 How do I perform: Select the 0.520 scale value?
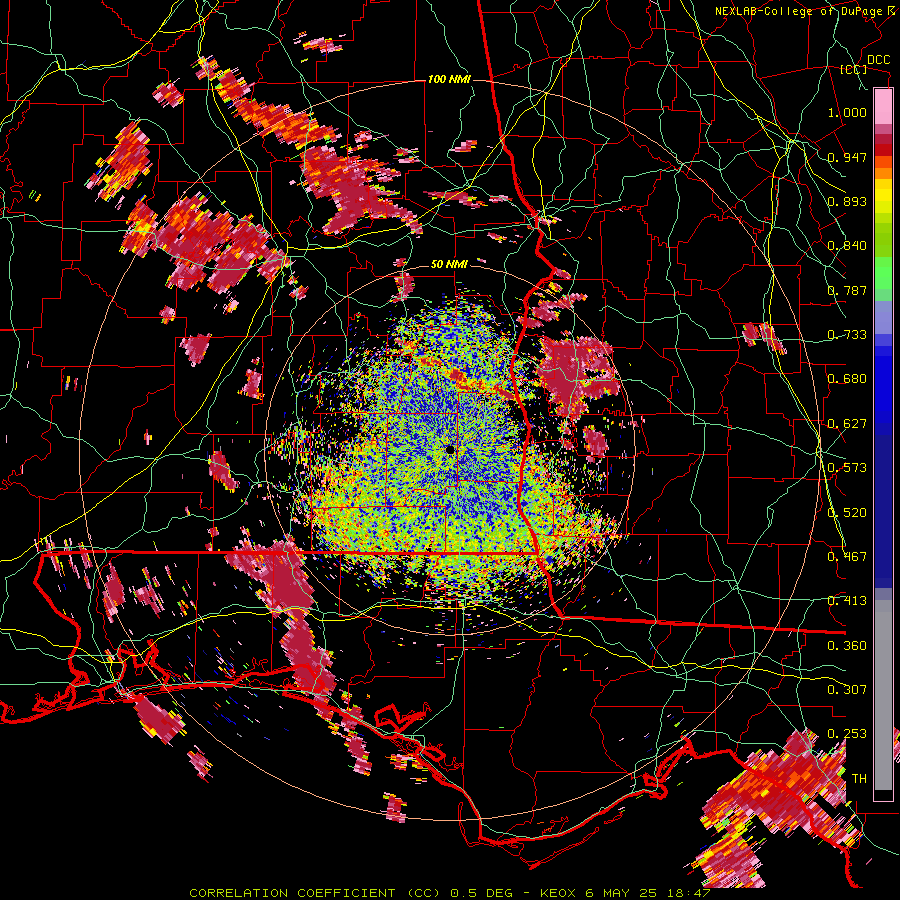point(847,512)
